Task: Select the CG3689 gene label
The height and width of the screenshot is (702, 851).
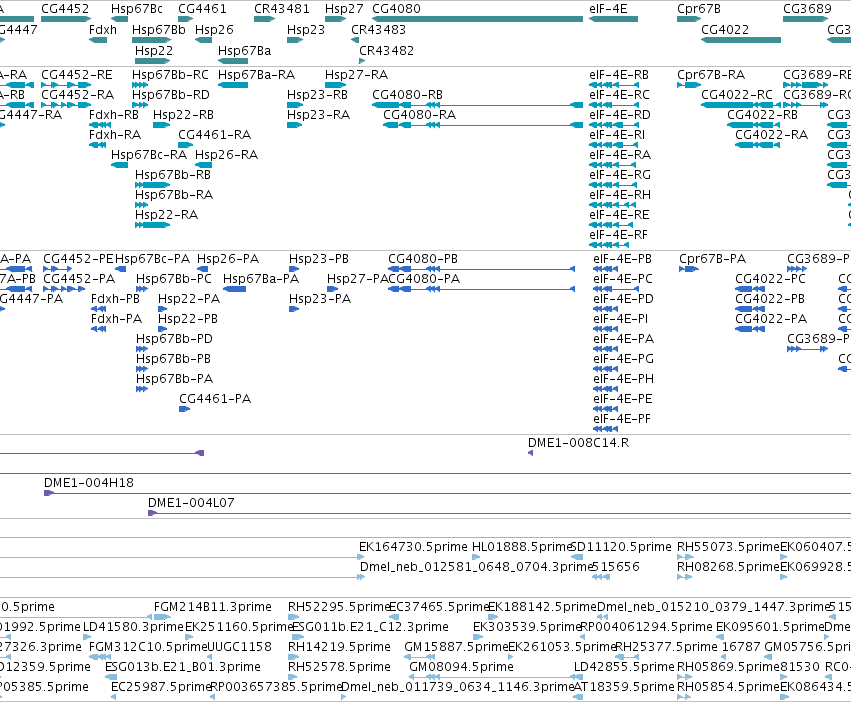Action: click(807, 9)
